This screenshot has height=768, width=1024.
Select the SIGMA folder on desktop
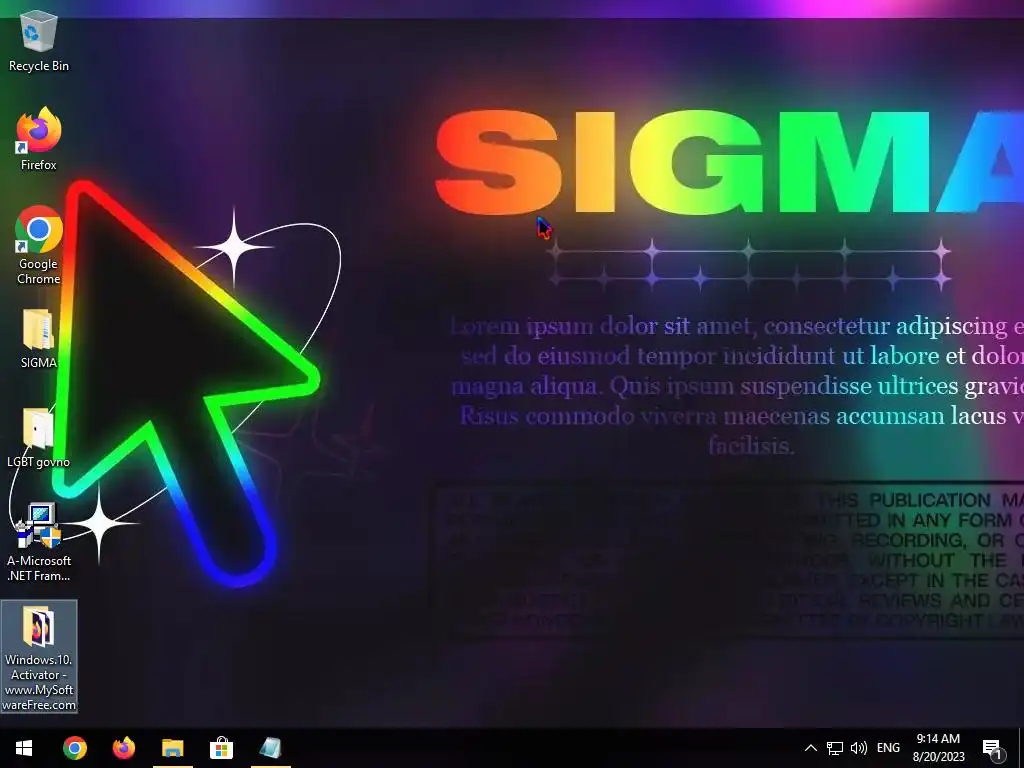click(39, 339)
